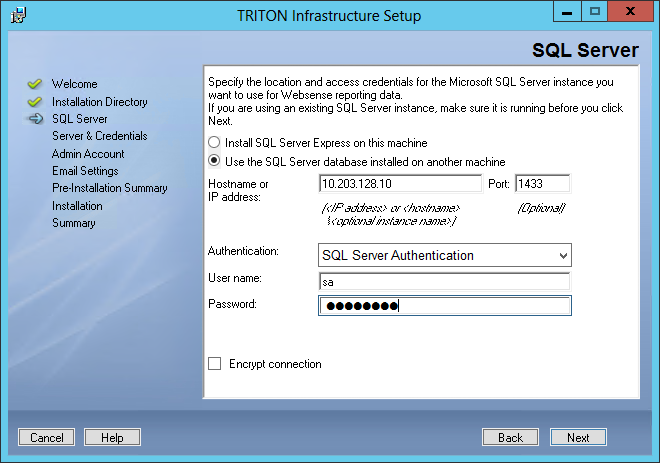The height and width of the screenshot is (463, 660).
Task: Close the TRITON setup window
Action: [630, 11]
